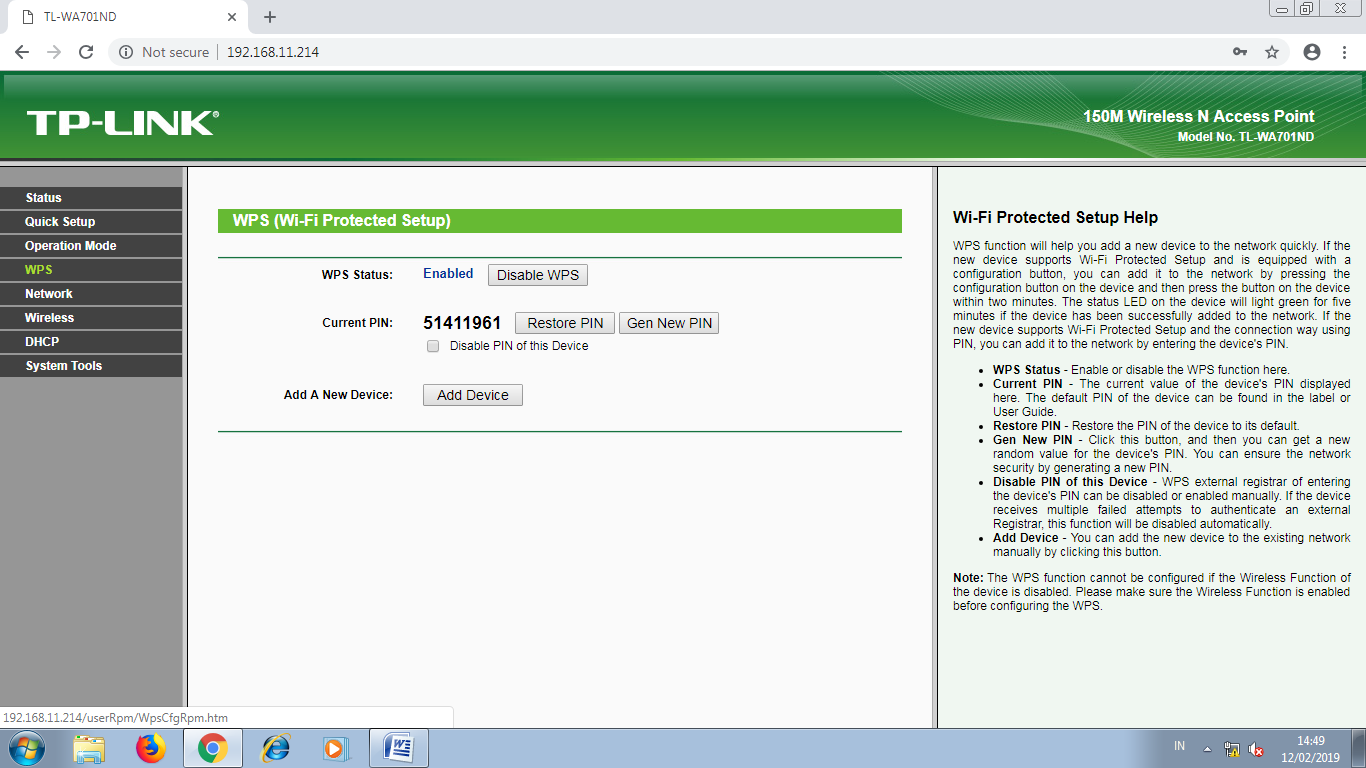Launch Firefox from the taskbar
1366x768 pixels.
[x=151, y=748]
